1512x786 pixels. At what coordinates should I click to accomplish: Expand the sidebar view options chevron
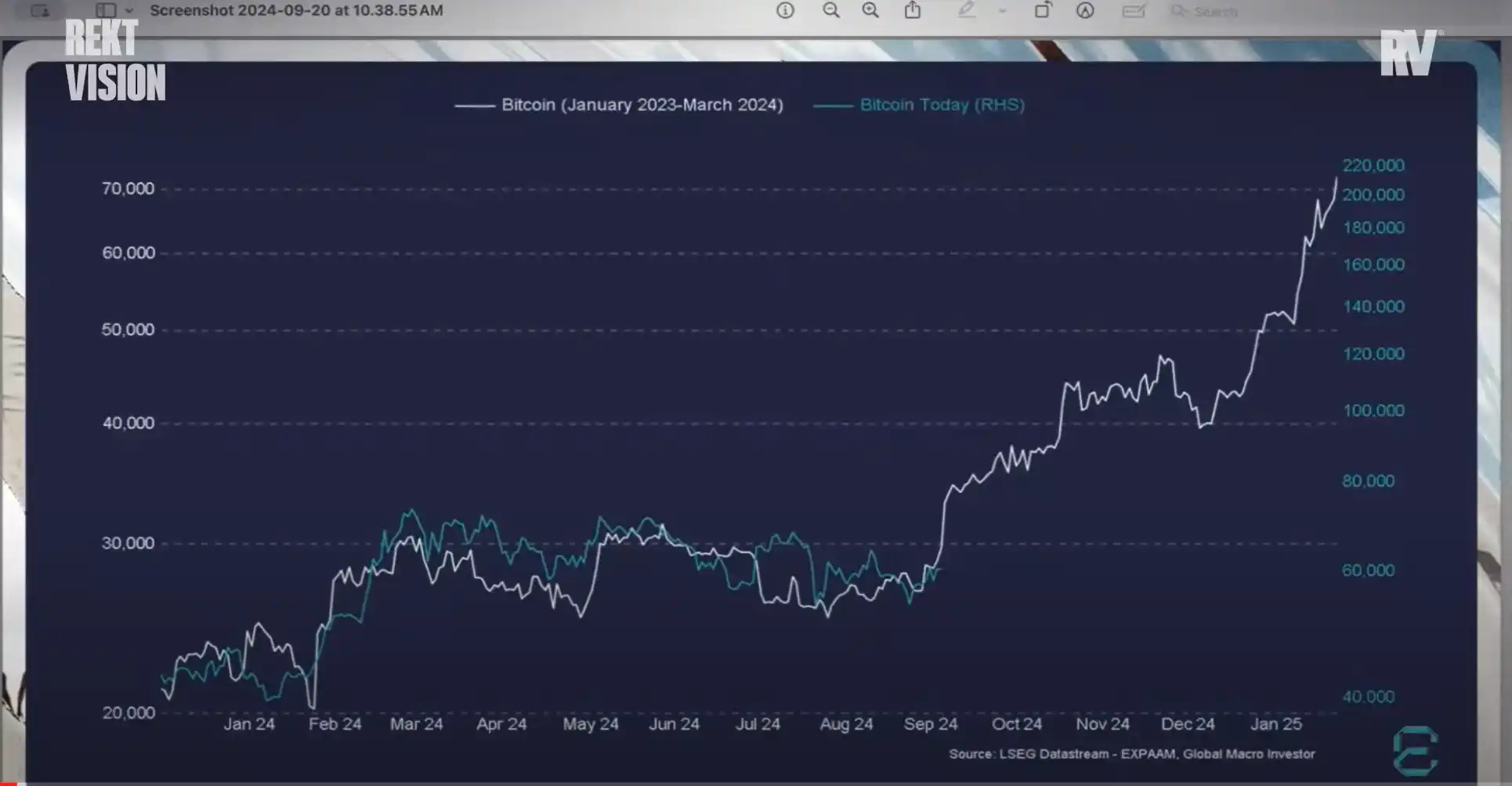[129, 11]
